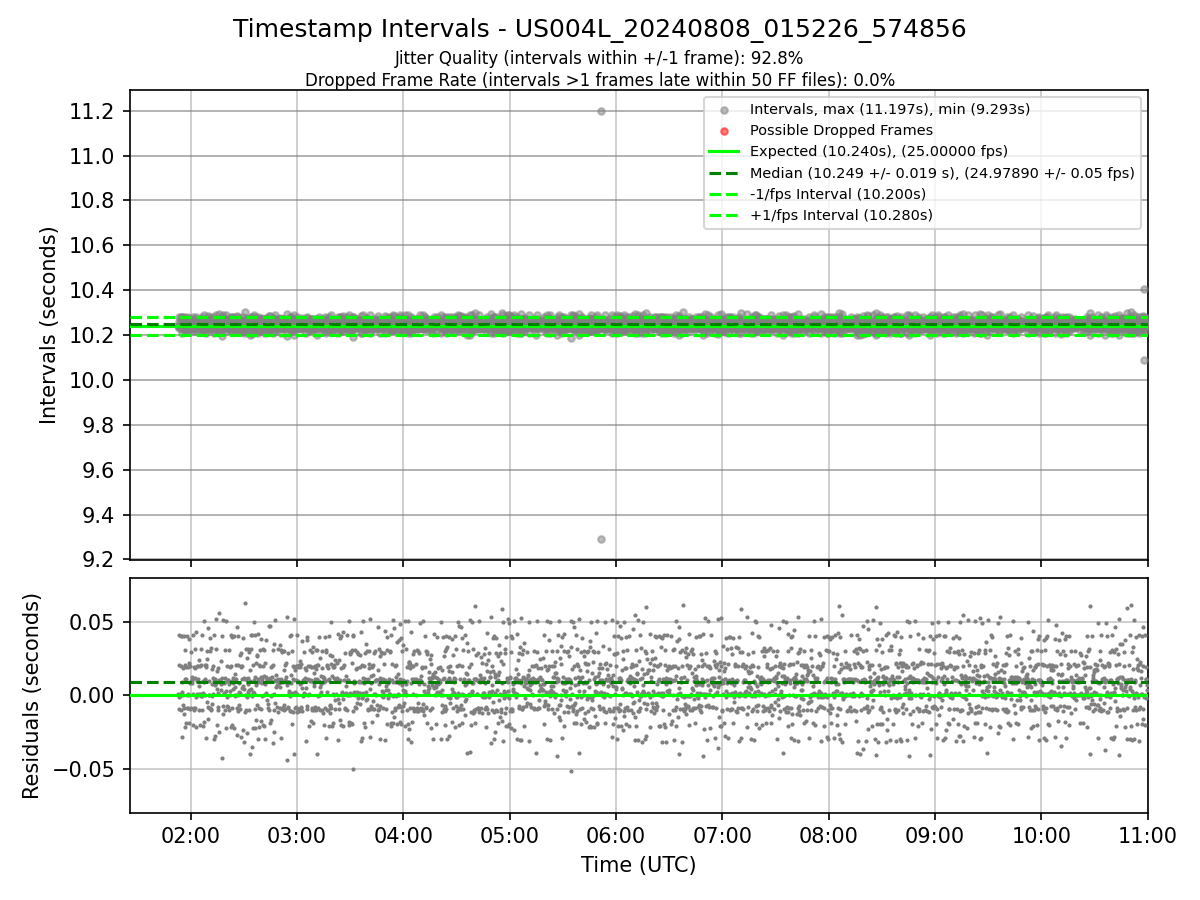Click the 08:00 x-axis tick label

pyautogui.click(x=828, y=834)
